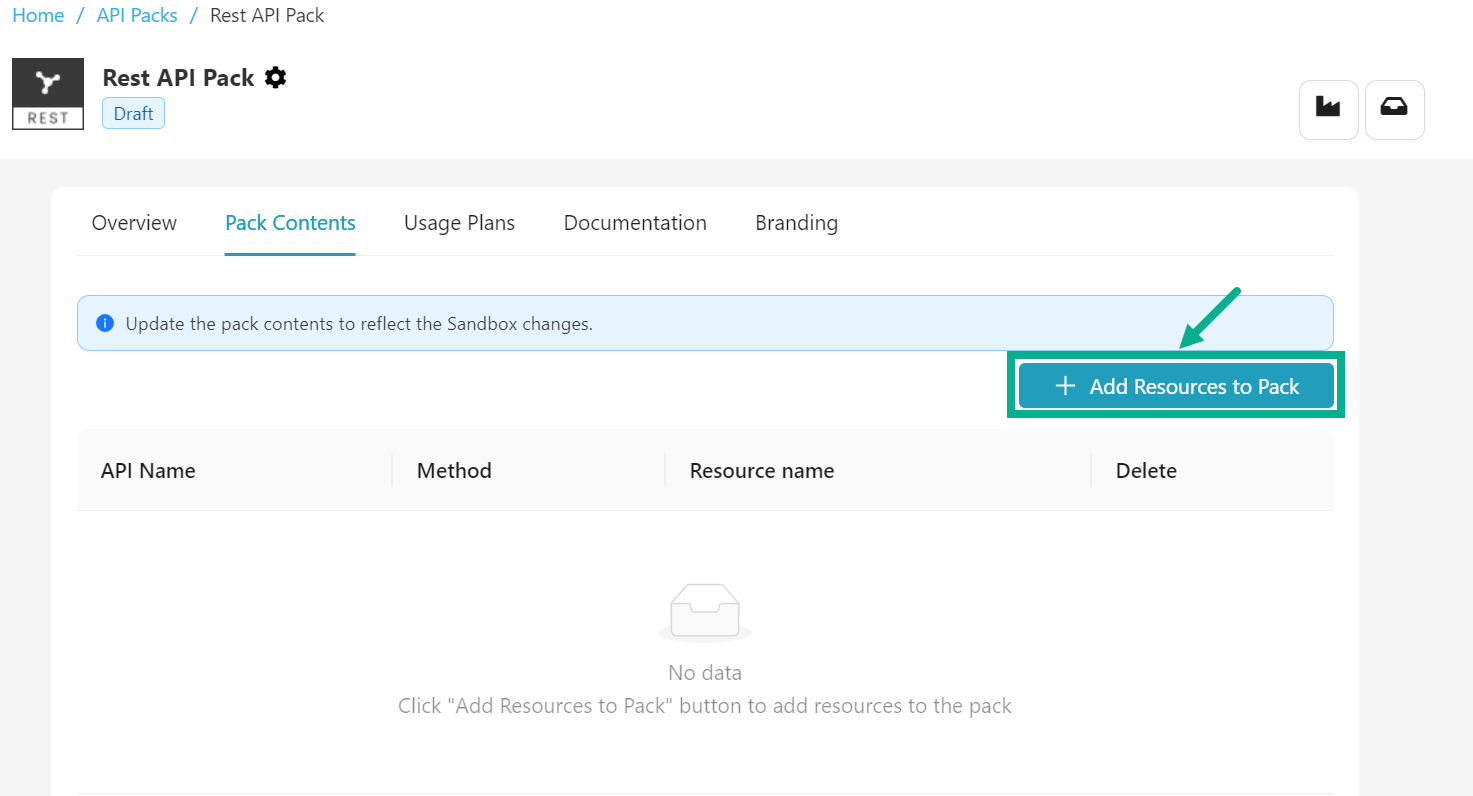Go to the Documentation tab
Image resolution: width=1473 pixels, height=796 pixels.
click(635, 223)
